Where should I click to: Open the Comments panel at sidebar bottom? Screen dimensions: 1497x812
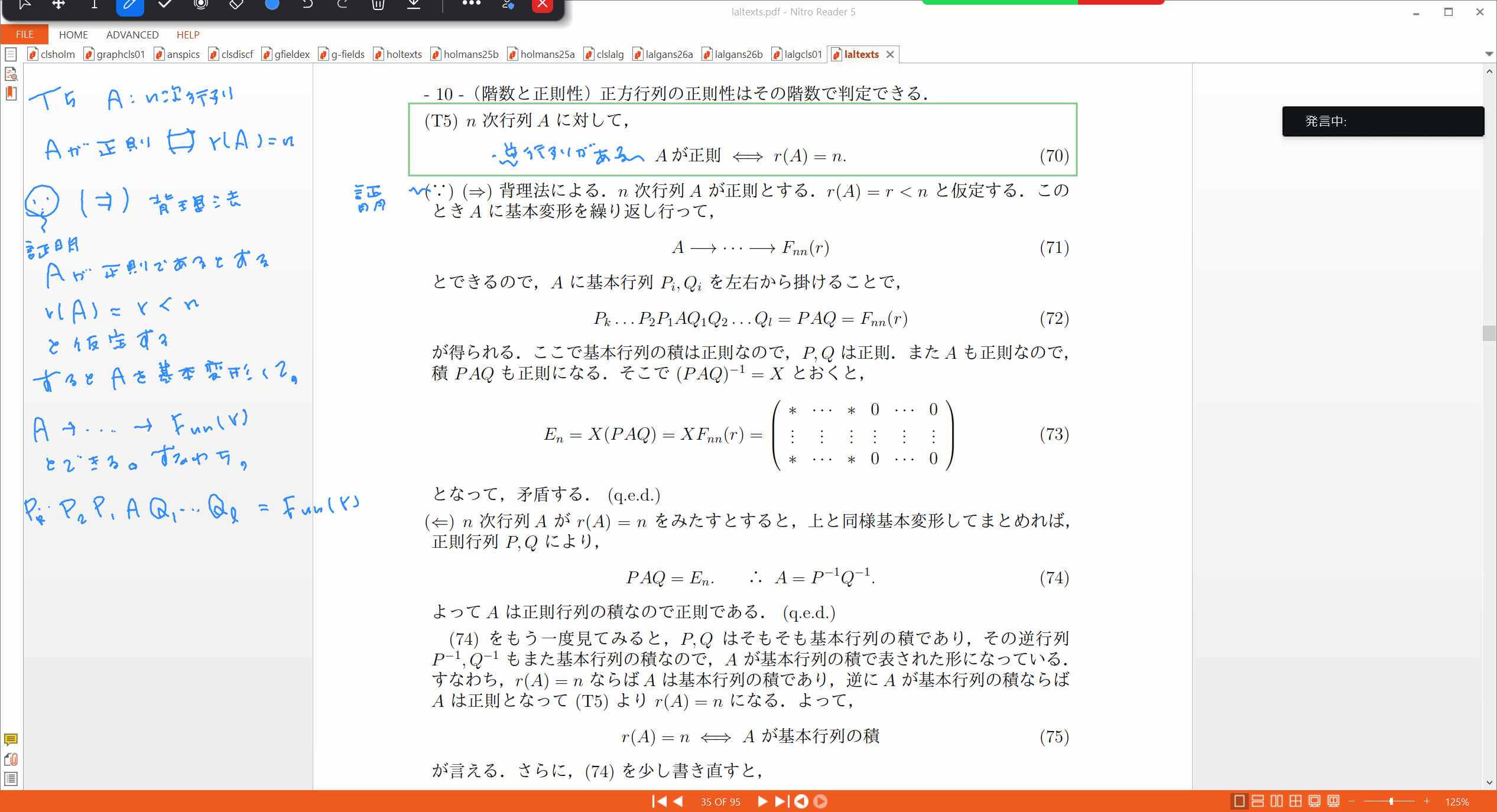11,739
